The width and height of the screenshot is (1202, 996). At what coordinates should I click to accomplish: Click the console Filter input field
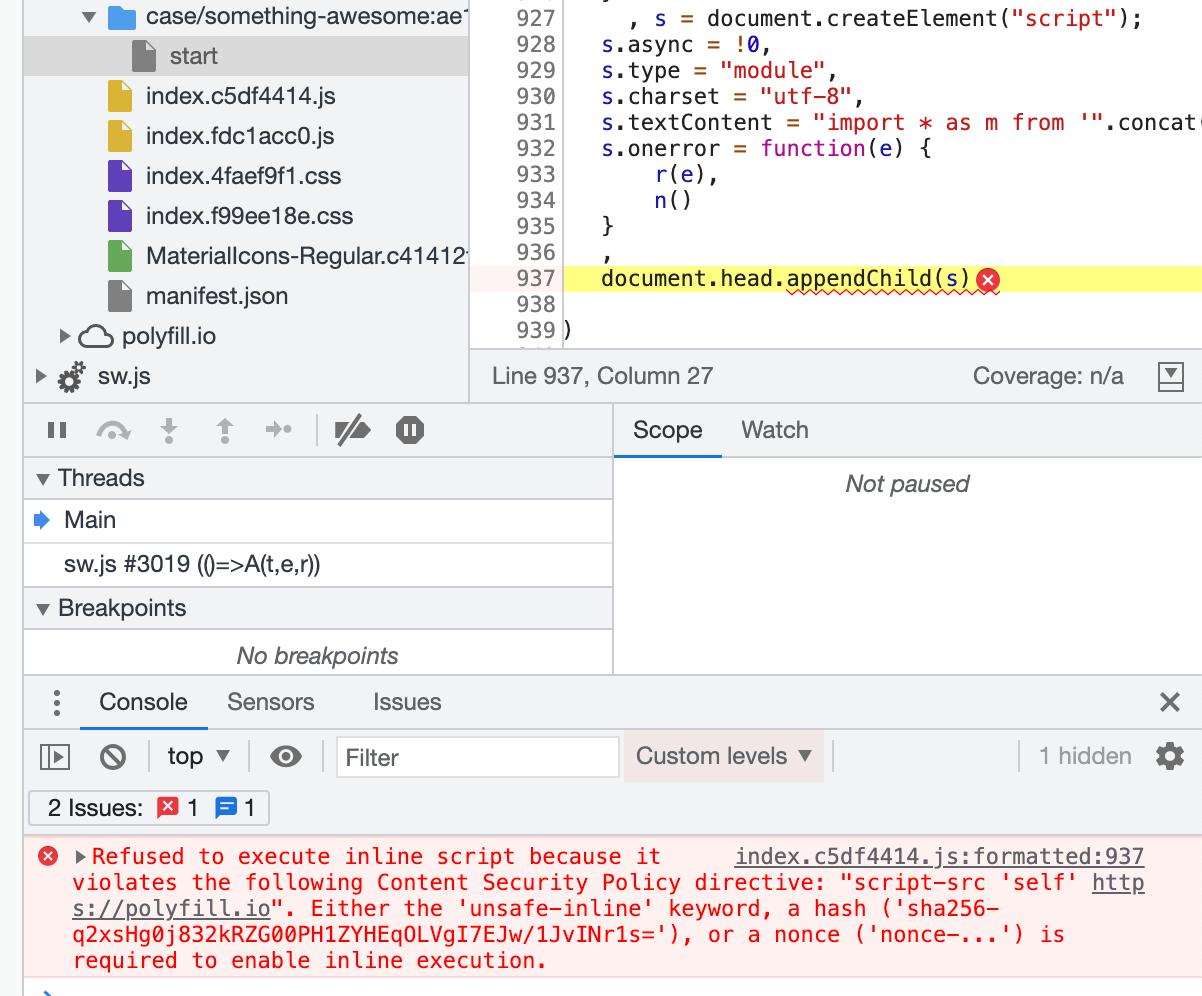(x=478, y=757)
